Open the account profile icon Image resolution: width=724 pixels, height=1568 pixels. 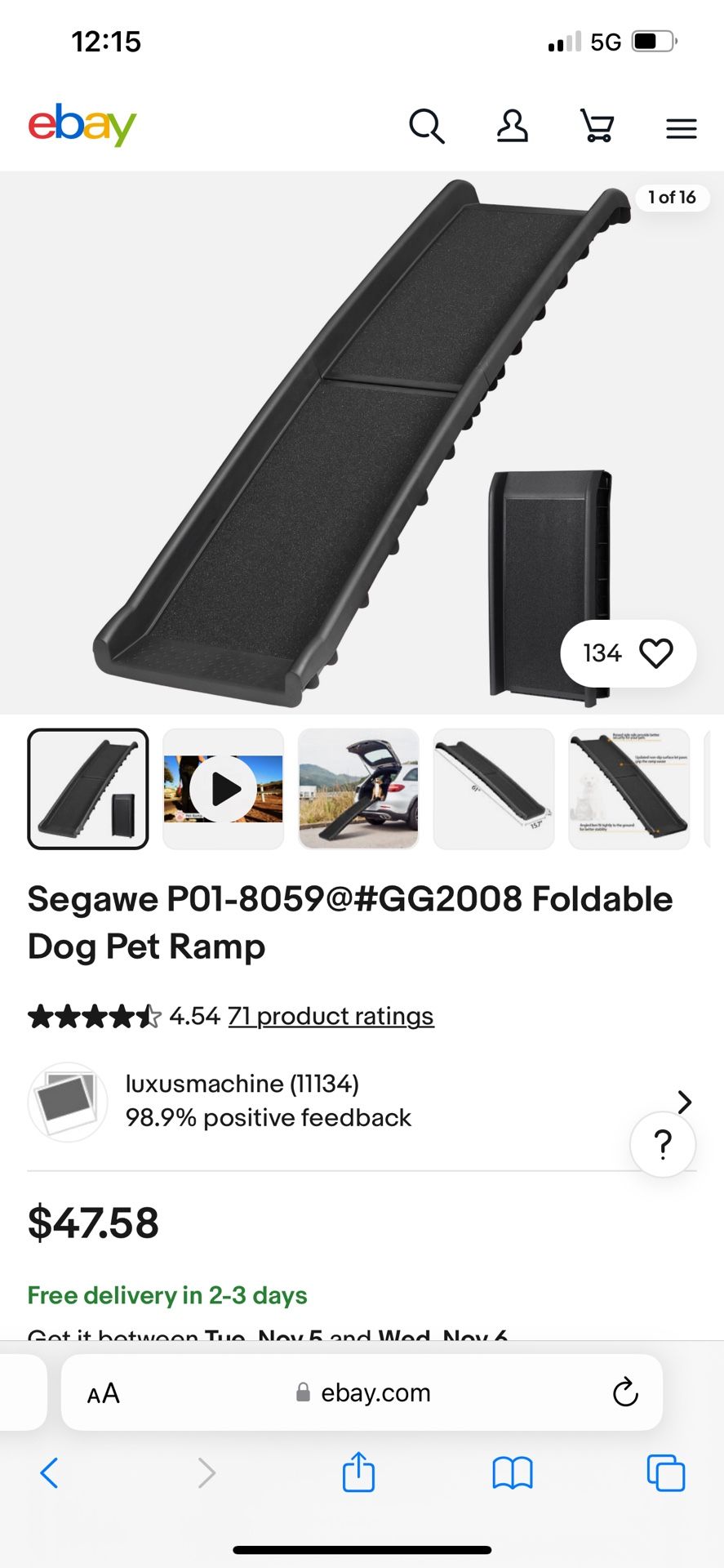click(513, 127)
